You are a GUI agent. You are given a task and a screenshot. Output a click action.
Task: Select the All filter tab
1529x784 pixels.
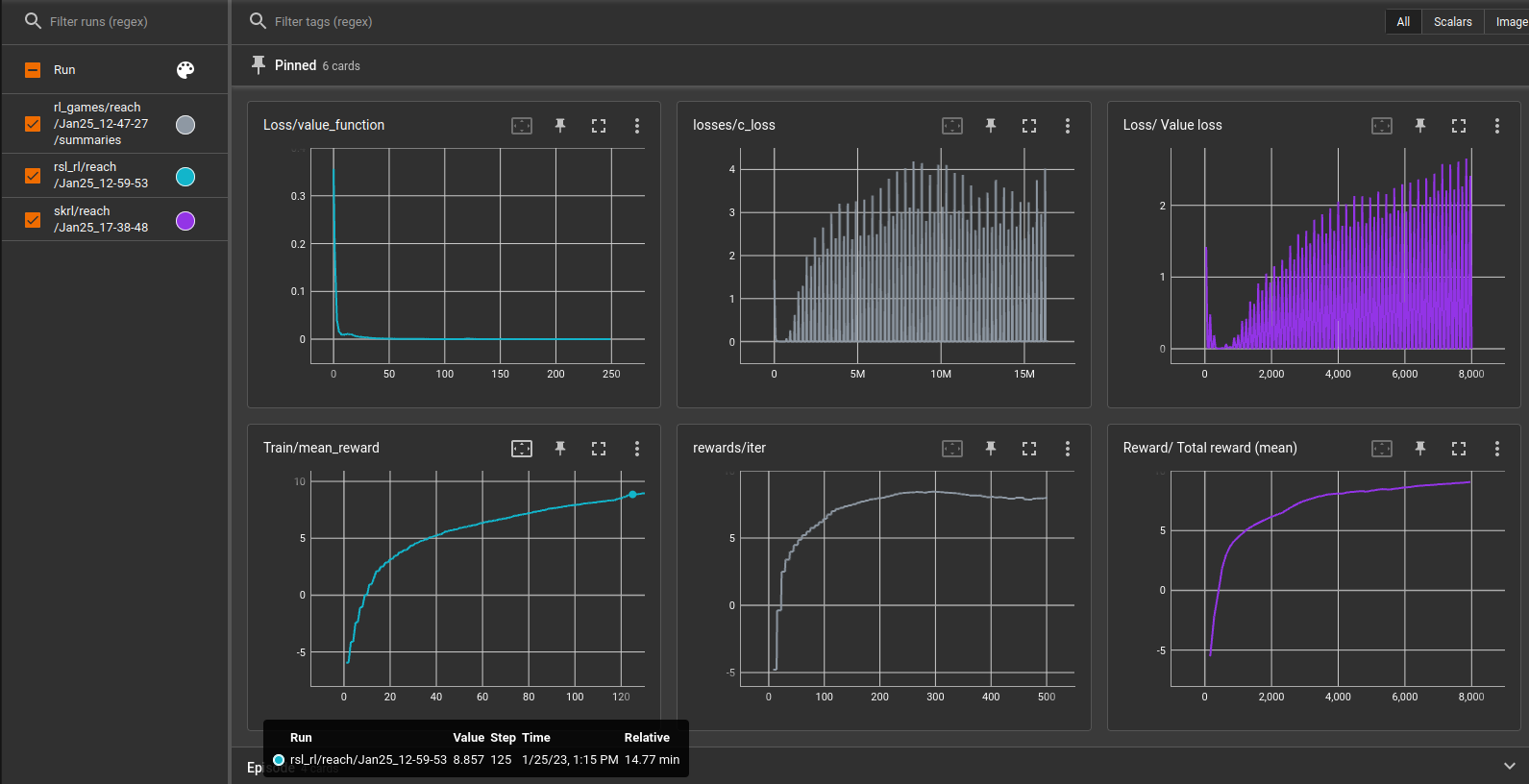(1403, 21)
